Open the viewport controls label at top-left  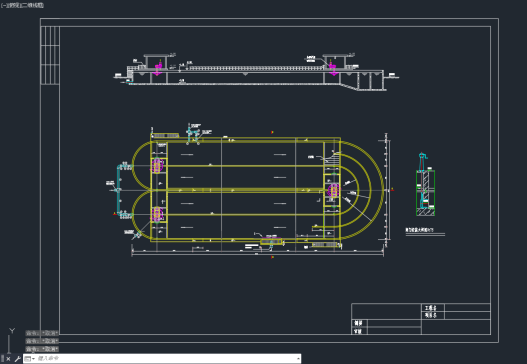click(x=22, y=5)
